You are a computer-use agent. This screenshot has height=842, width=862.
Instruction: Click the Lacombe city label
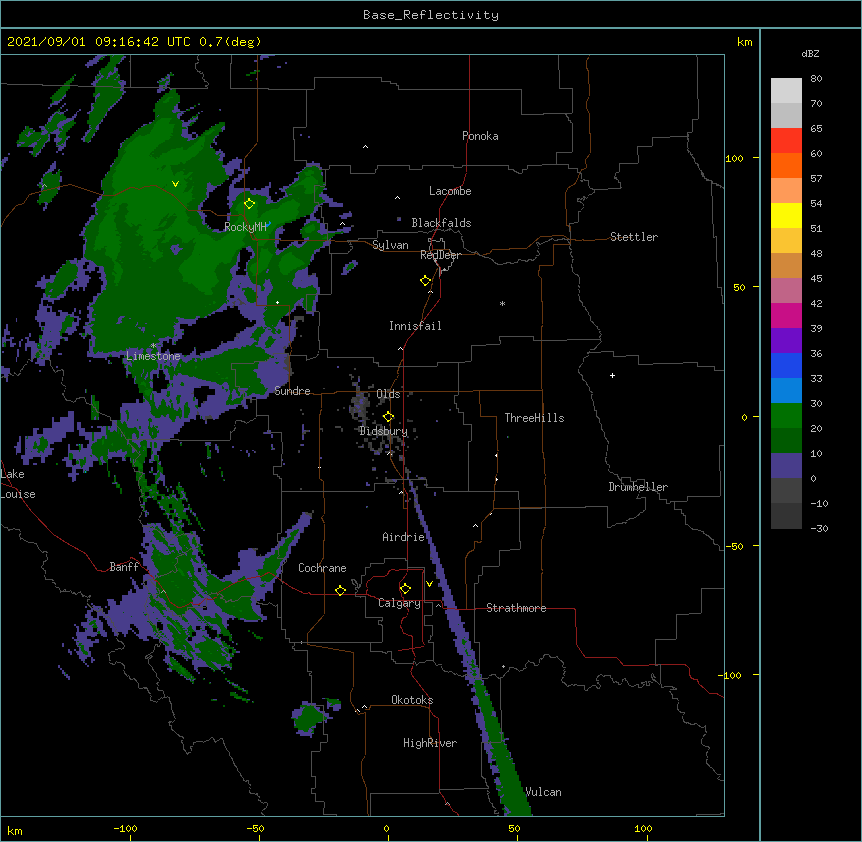(450, 191)
